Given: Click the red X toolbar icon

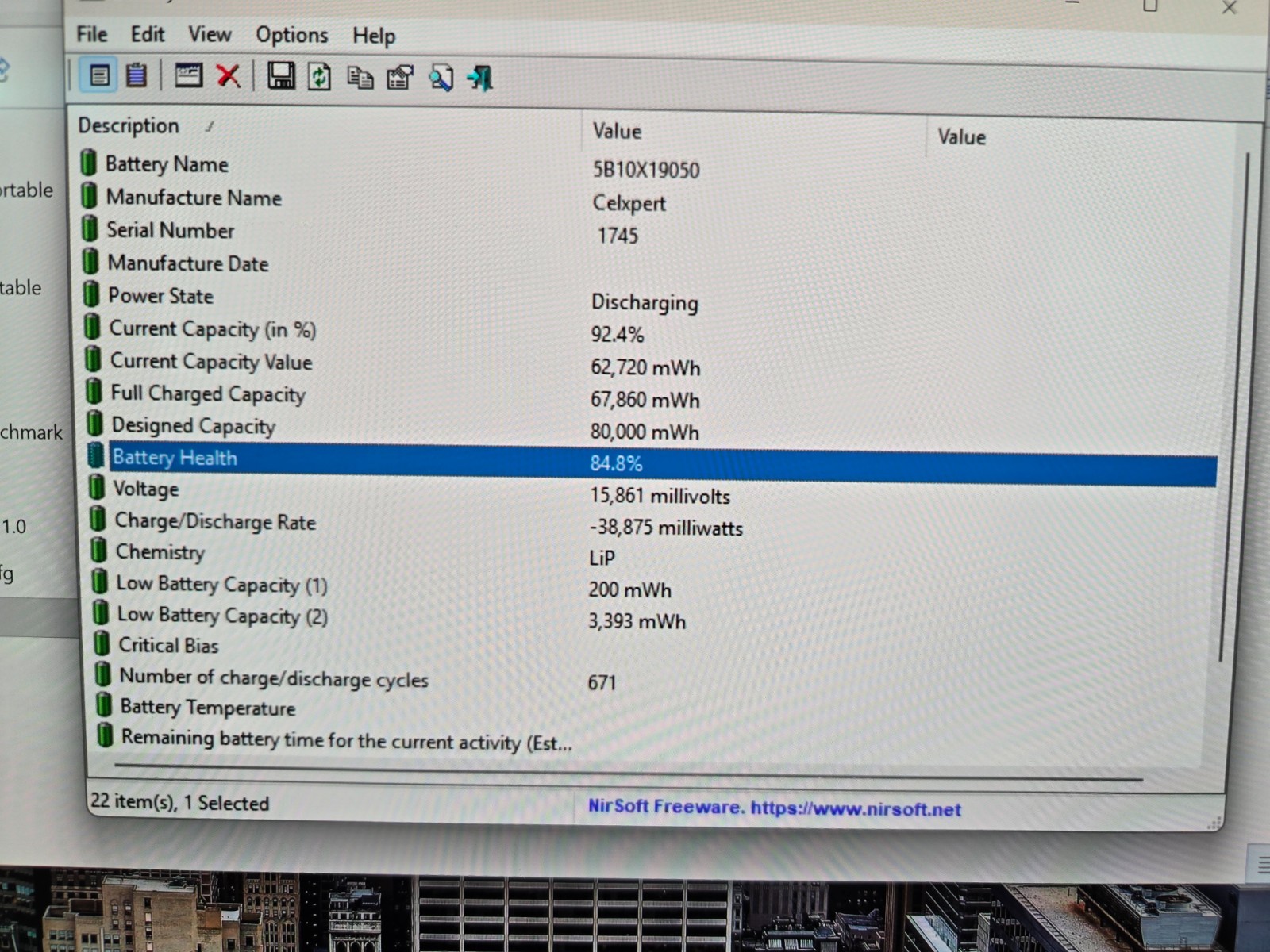Looking at the screenshot, I should 229,76.
